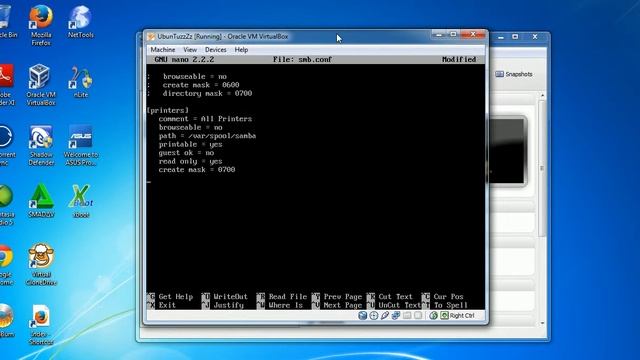Click the 'read only = yes' line
Screen dimensions: 640x360
click(191, 161)
